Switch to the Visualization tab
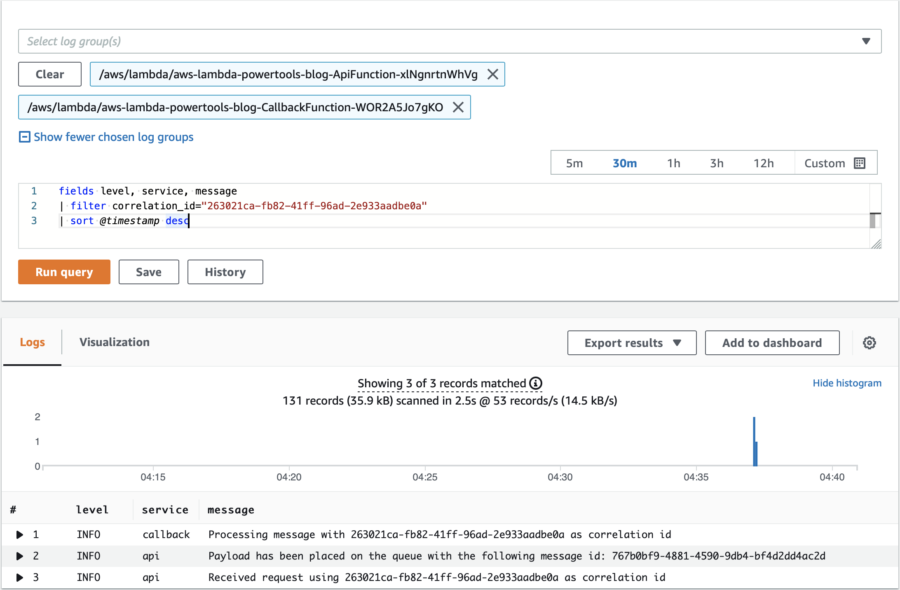 coord(114,342)
